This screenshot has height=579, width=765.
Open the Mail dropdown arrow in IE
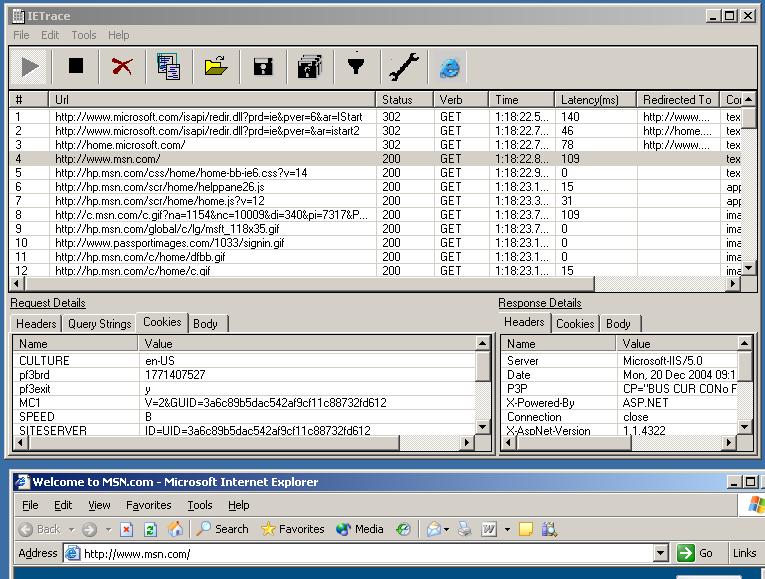[x=446, y=530]
